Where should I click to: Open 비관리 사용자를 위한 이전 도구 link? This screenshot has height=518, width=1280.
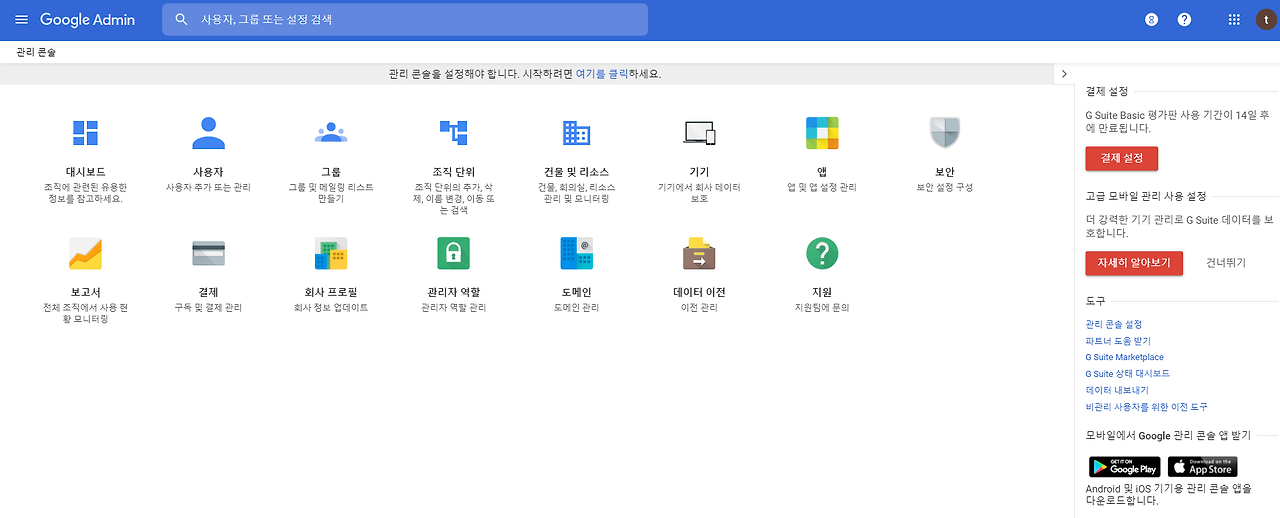(x=1146, y=407)
